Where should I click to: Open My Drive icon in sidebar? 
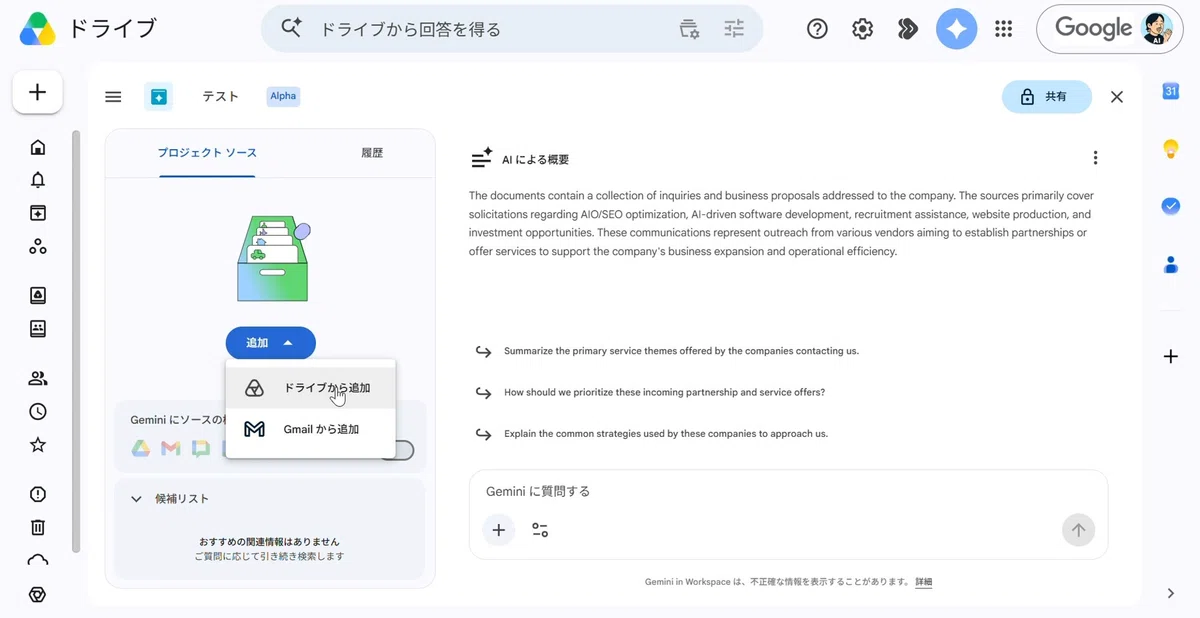(x=38, y=296)
